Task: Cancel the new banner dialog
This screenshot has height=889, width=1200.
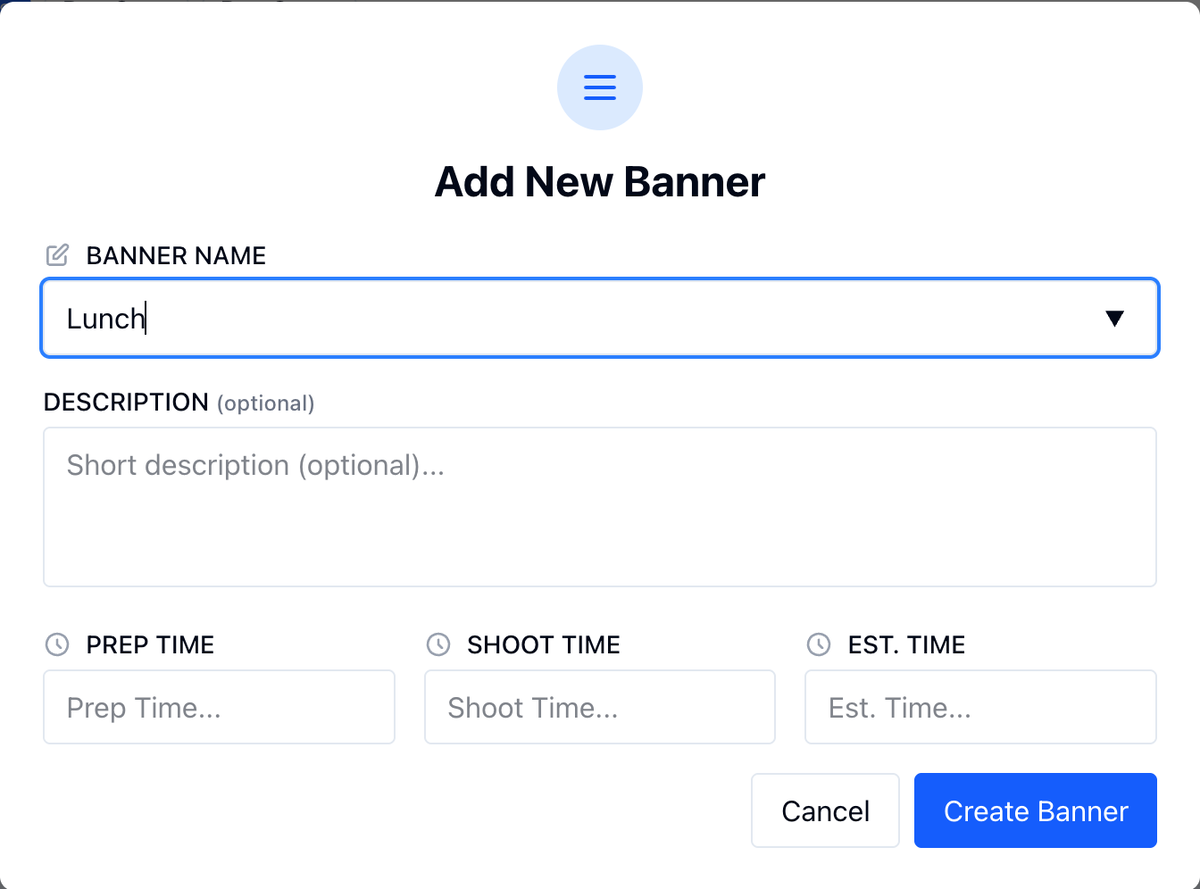Action: pyautogui.click(x=826, y=811)
